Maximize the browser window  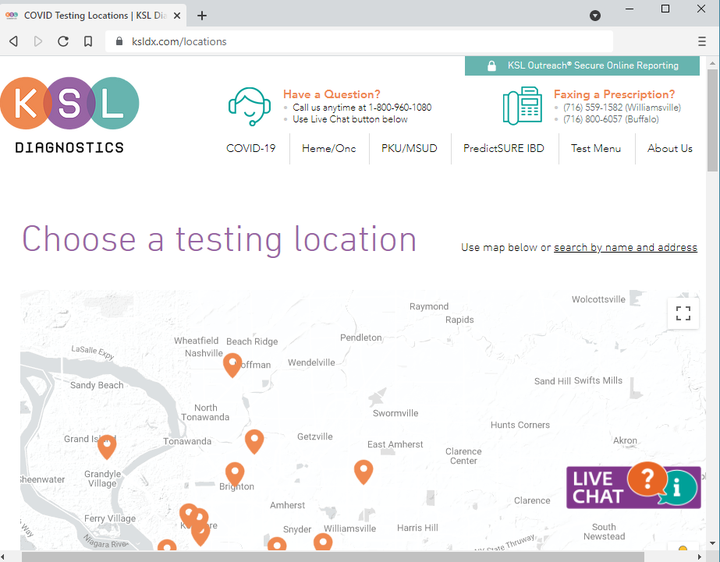click(665, 9)
